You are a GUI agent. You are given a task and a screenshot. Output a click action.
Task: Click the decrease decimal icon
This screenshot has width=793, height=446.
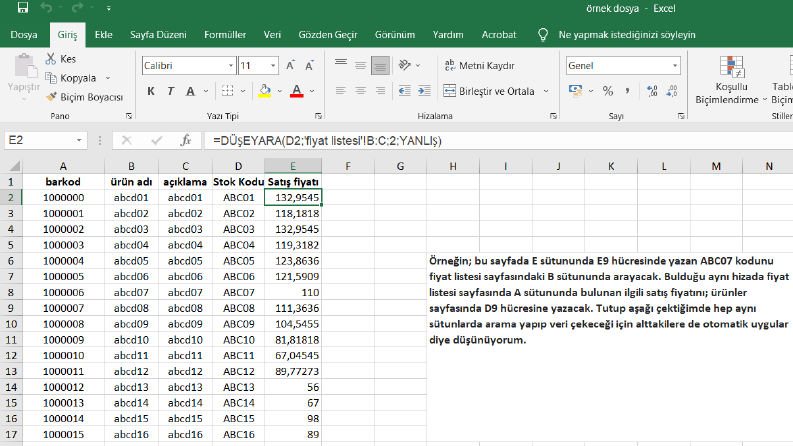click(x=672, y=91)
